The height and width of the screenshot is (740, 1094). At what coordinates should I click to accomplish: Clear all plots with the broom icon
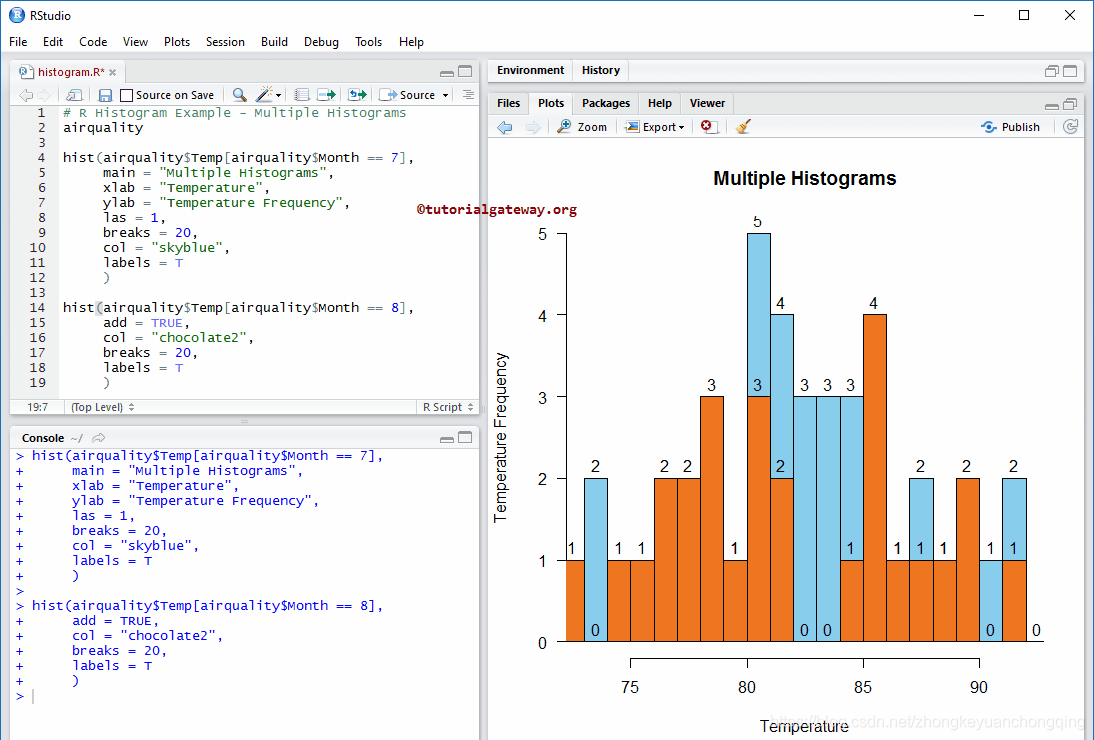point(743,127)
